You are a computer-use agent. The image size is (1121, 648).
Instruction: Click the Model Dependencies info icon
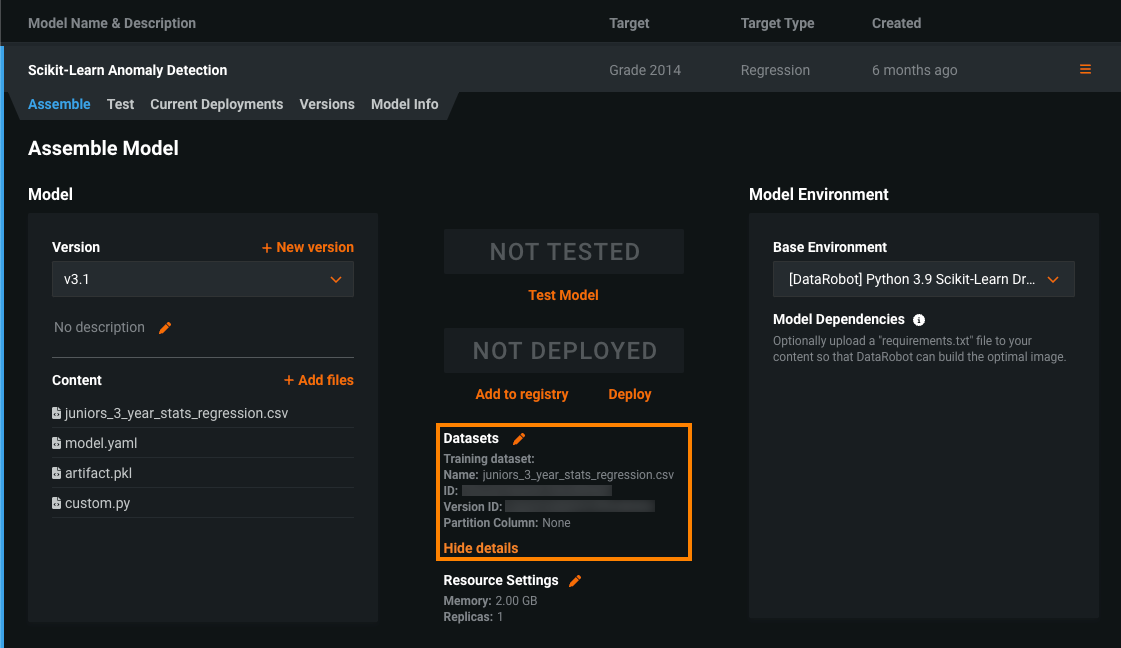tap(919, 320)
